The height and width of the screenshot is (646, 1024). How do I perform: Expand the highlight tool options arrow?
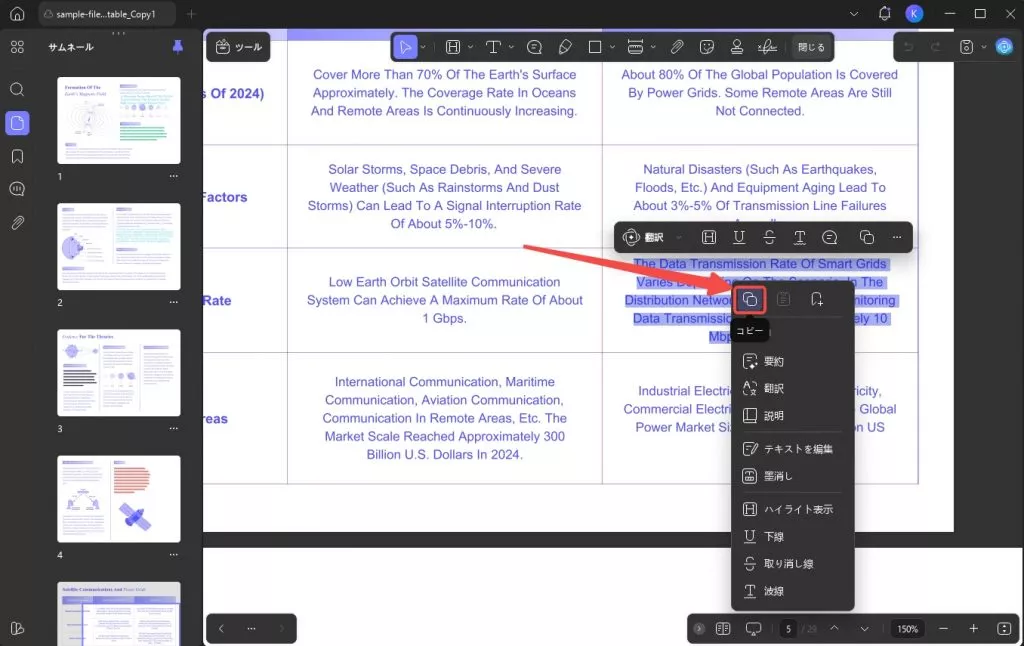(x=470, y=47)
